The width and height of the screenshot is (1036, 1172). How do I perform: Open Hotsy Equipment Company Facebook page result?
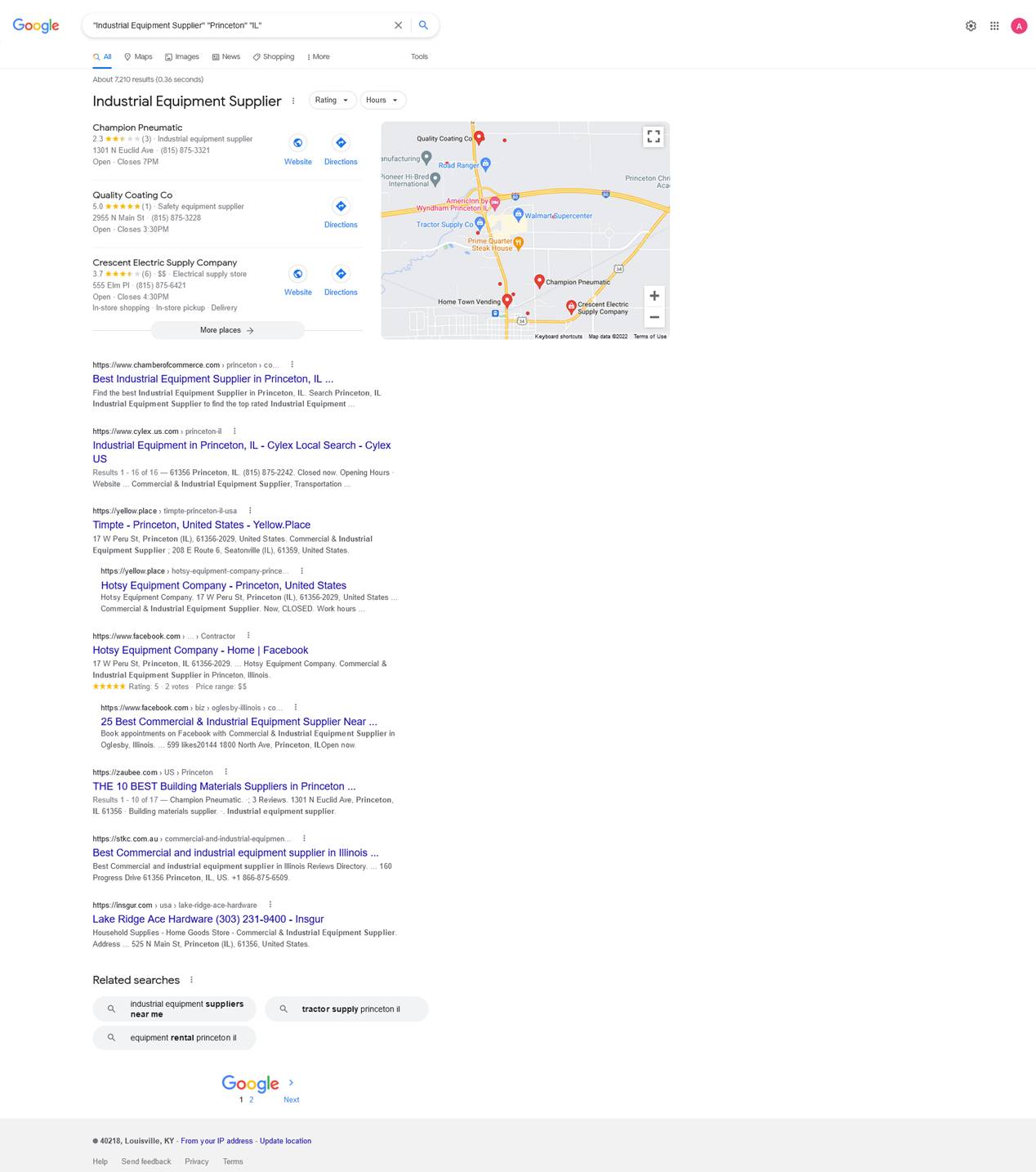(x=200, y=651)
